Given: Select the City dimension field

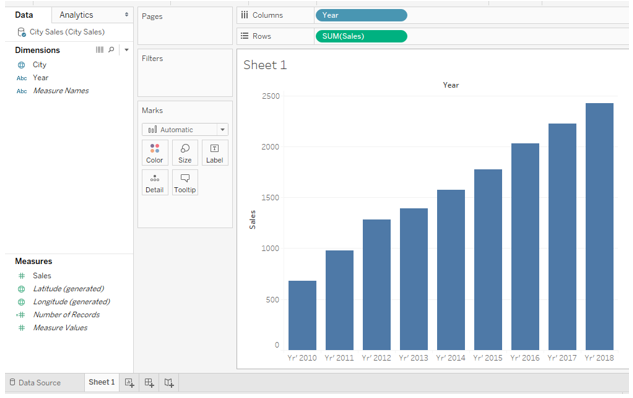Looking at the screenshot, I should coord(40,65).
